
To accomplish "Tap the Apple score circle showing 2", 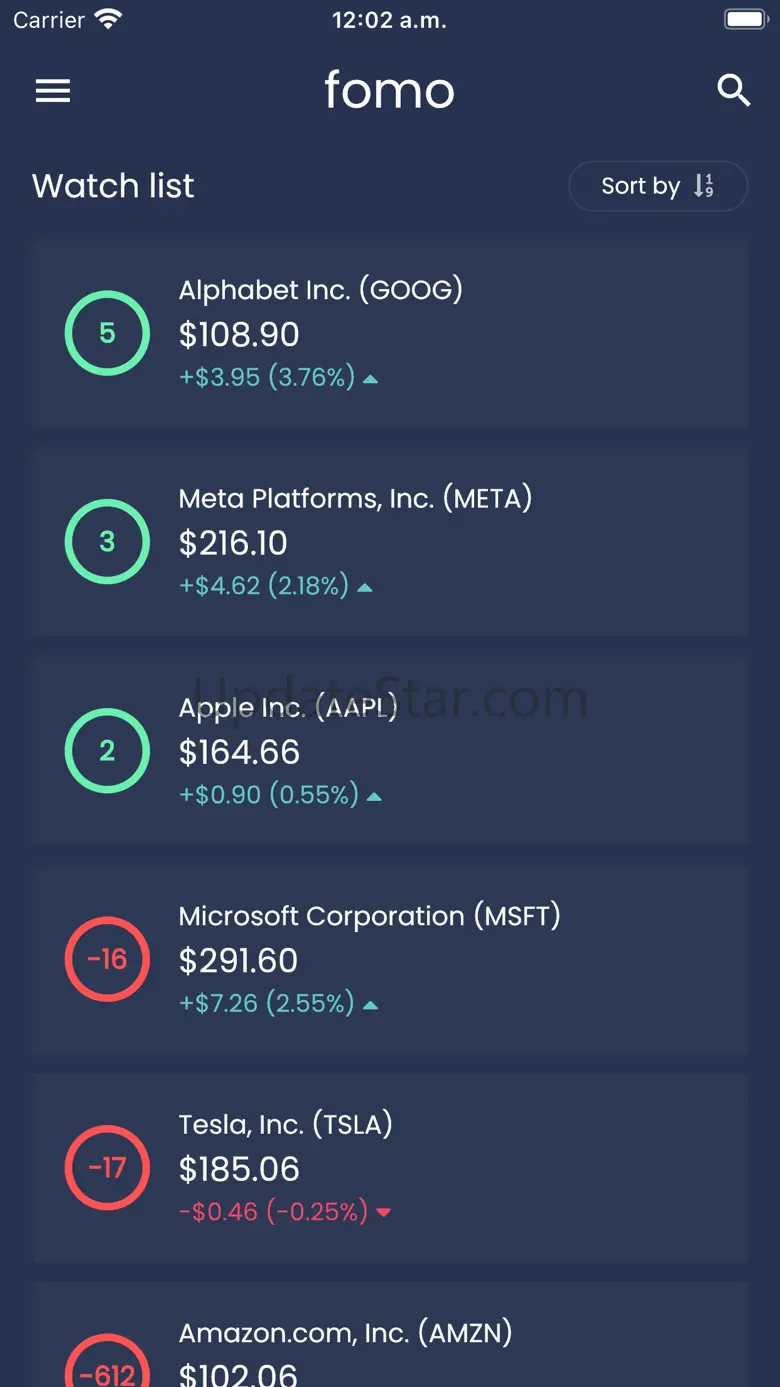I will click(x=107, y=751).
